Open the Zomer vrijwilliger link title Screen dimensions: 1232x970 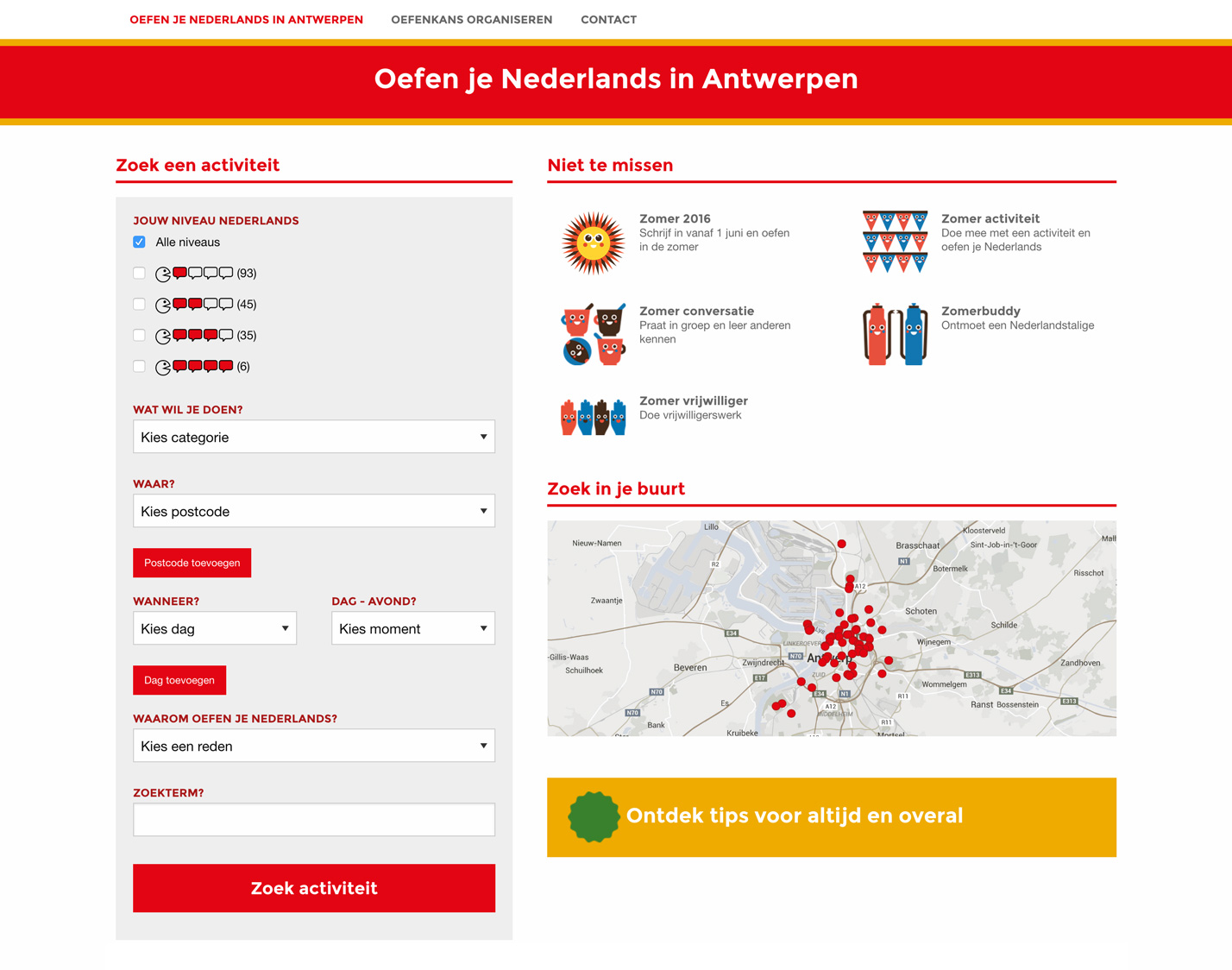(694, 400)
